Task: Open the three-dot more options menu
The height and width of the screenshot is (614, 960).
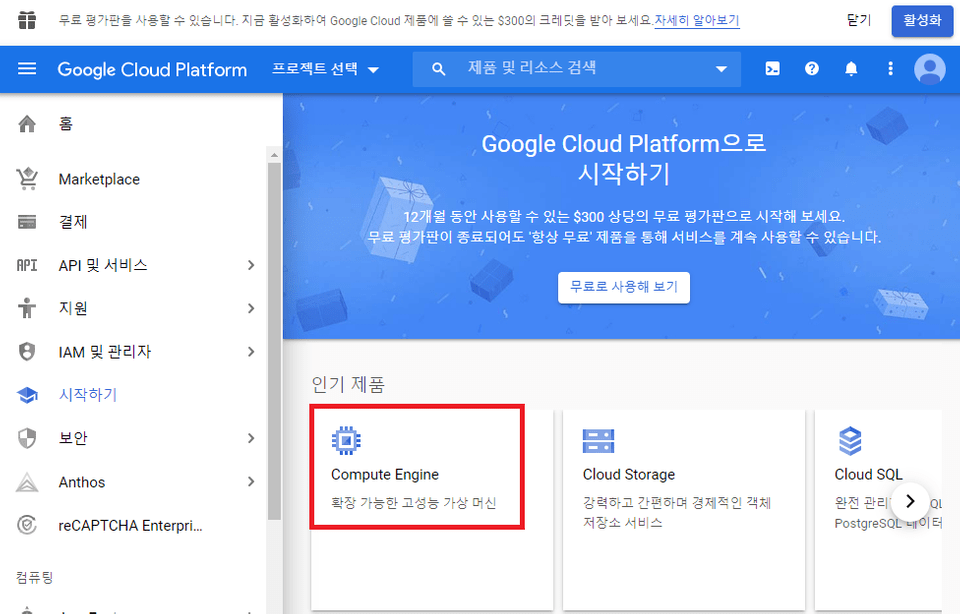Action: pos(890,69)
